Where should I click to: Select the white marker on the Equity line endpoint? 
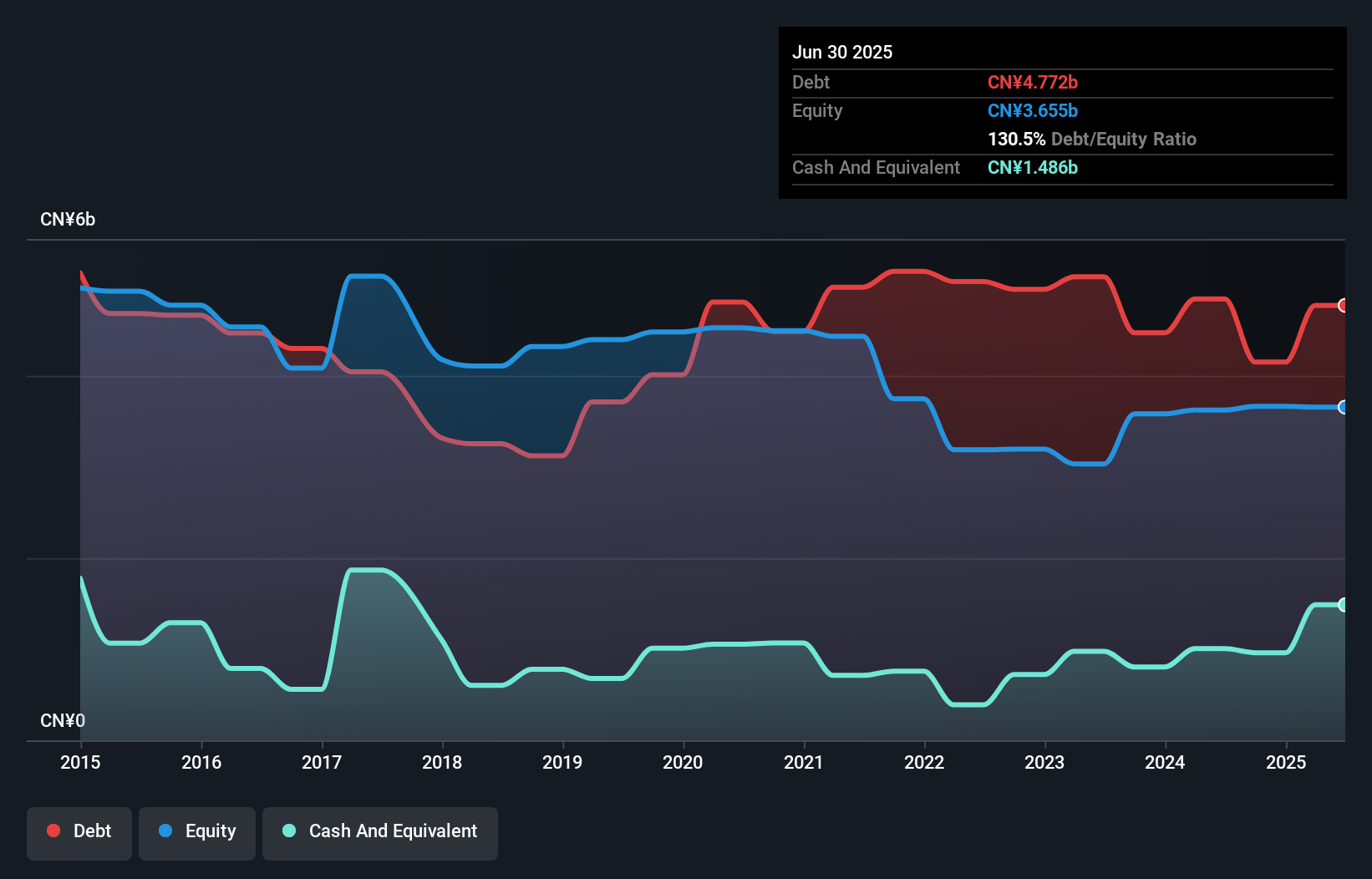pyautogui.click(x=1342, y=408)
